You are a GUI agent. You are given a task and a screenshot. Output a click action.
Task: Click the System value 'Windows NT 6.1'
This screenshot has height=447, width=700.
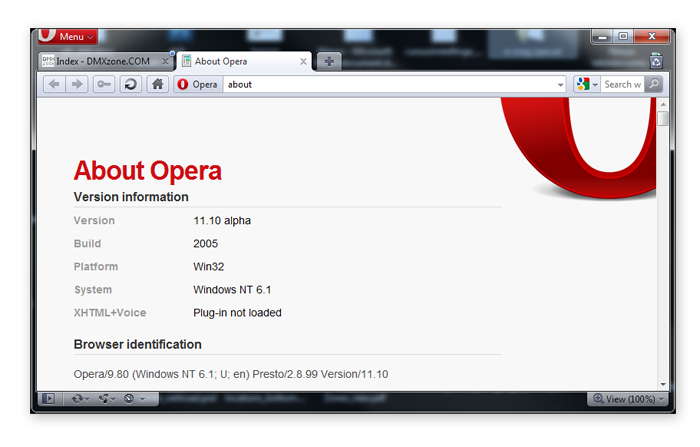click(232, 290)
